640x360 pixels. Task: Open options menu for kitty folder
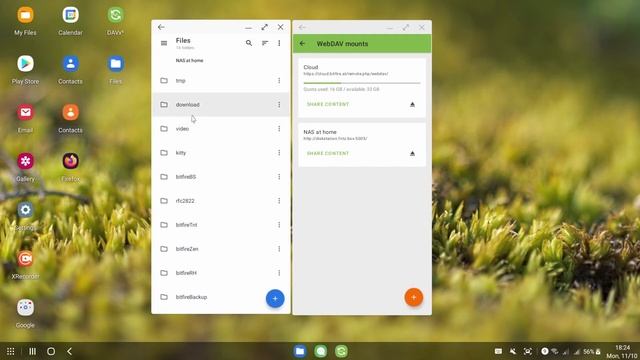point(279,153)
